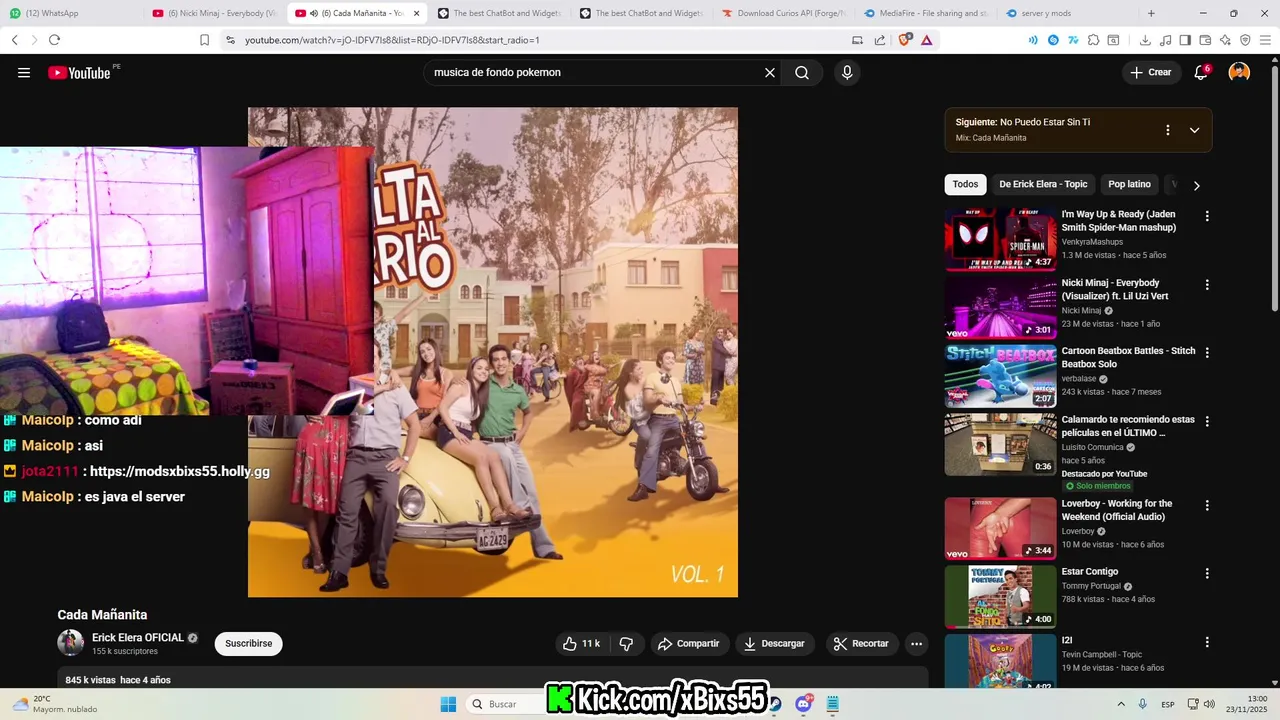Viewport: 1280px width, 720px height.
Task: Open options for Estar Contigo video
Action: tap(1207, 574)
